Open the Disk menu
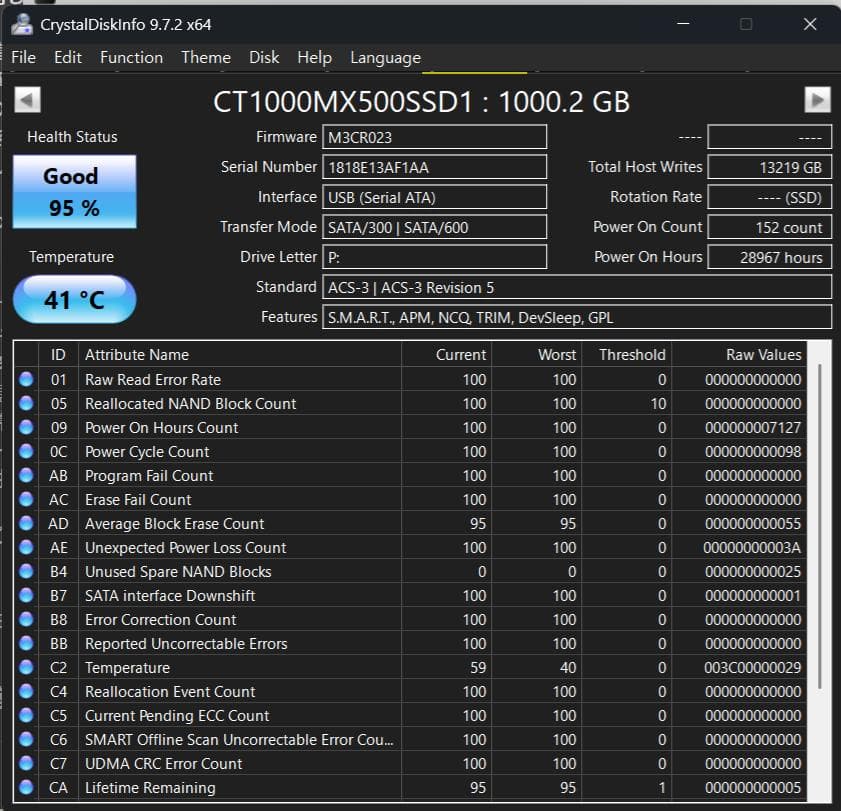841x811 pixels. pyautogui.click(x=264, y=57)
